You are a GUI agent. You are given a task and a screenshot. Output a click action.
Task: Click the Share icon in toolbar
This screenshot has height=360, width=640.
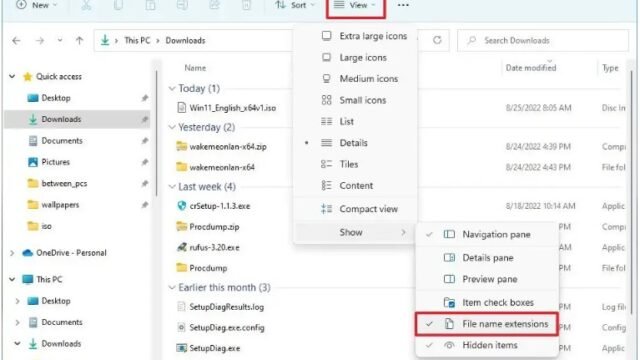214,5
